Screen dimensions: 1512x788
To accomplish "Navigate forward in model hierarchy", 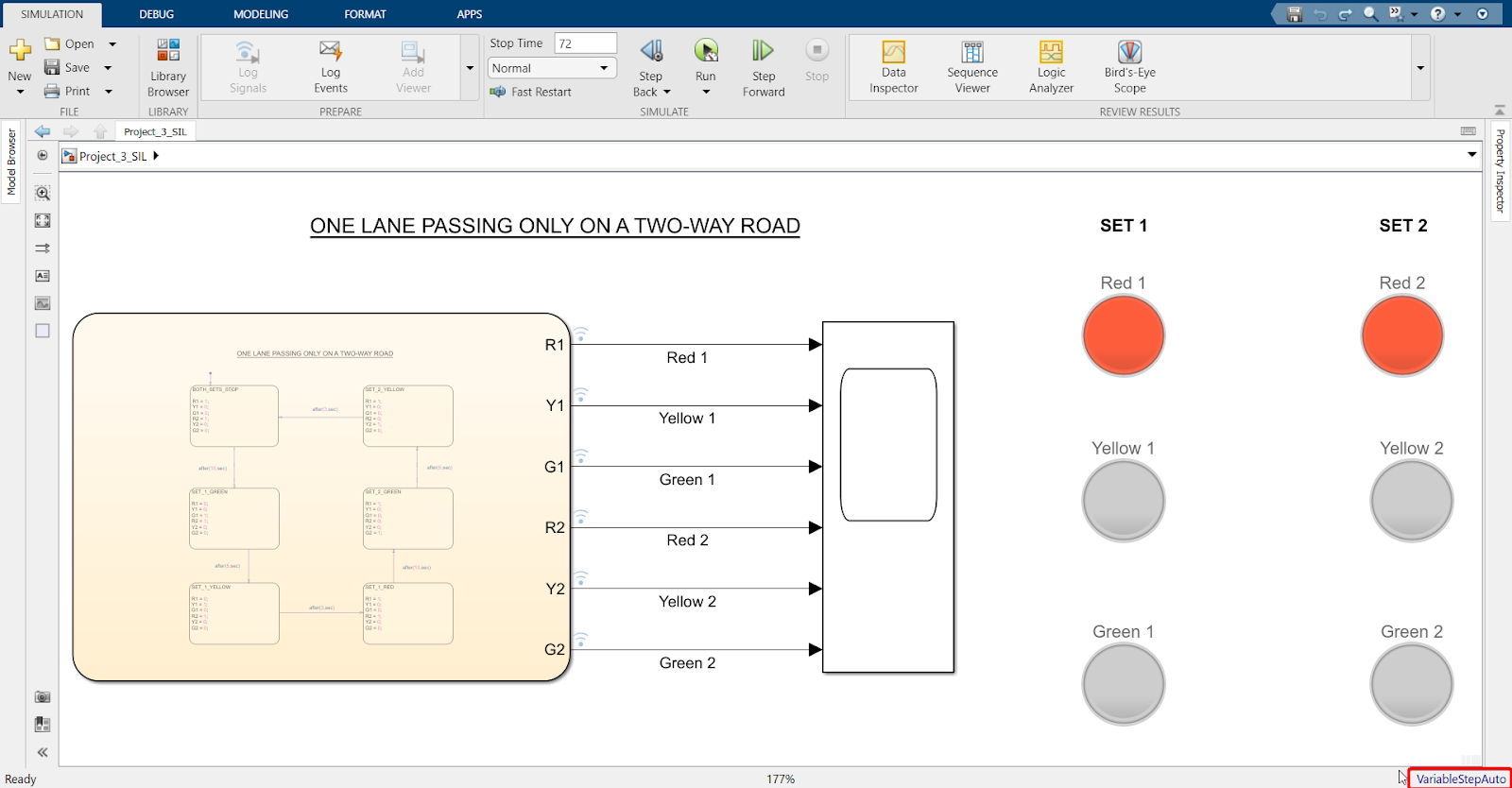I will coord(71,131).
